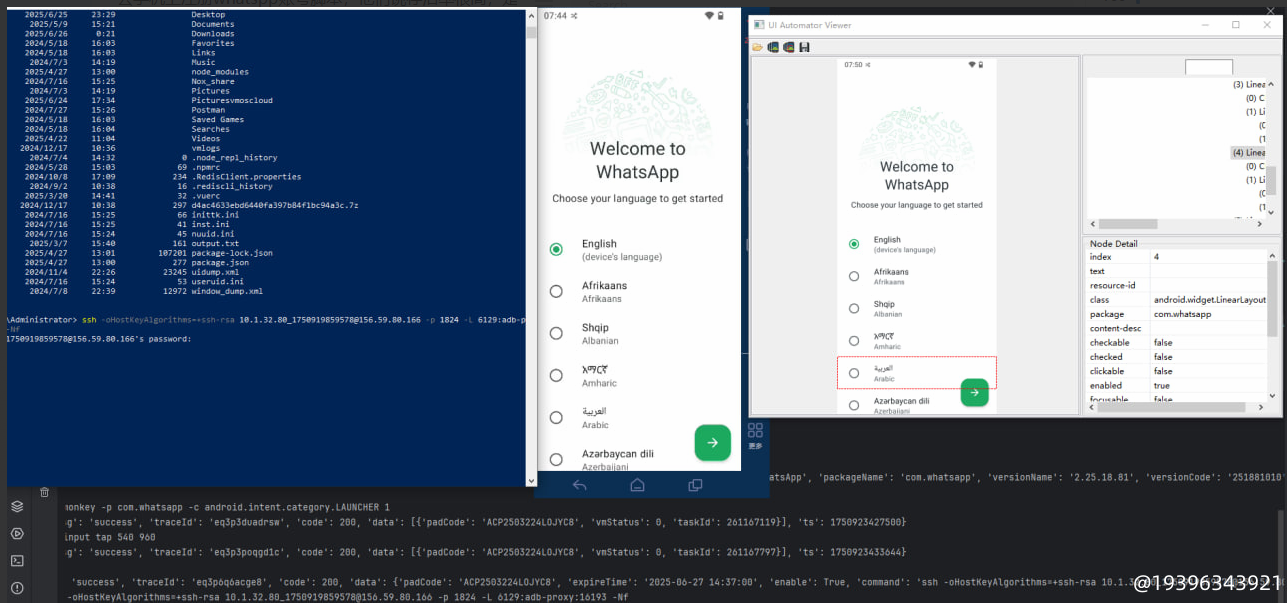Click the Save icon in UI Automator Viewer toolbar
Viewport: 1287px width, 603px height.
[805, 47]
